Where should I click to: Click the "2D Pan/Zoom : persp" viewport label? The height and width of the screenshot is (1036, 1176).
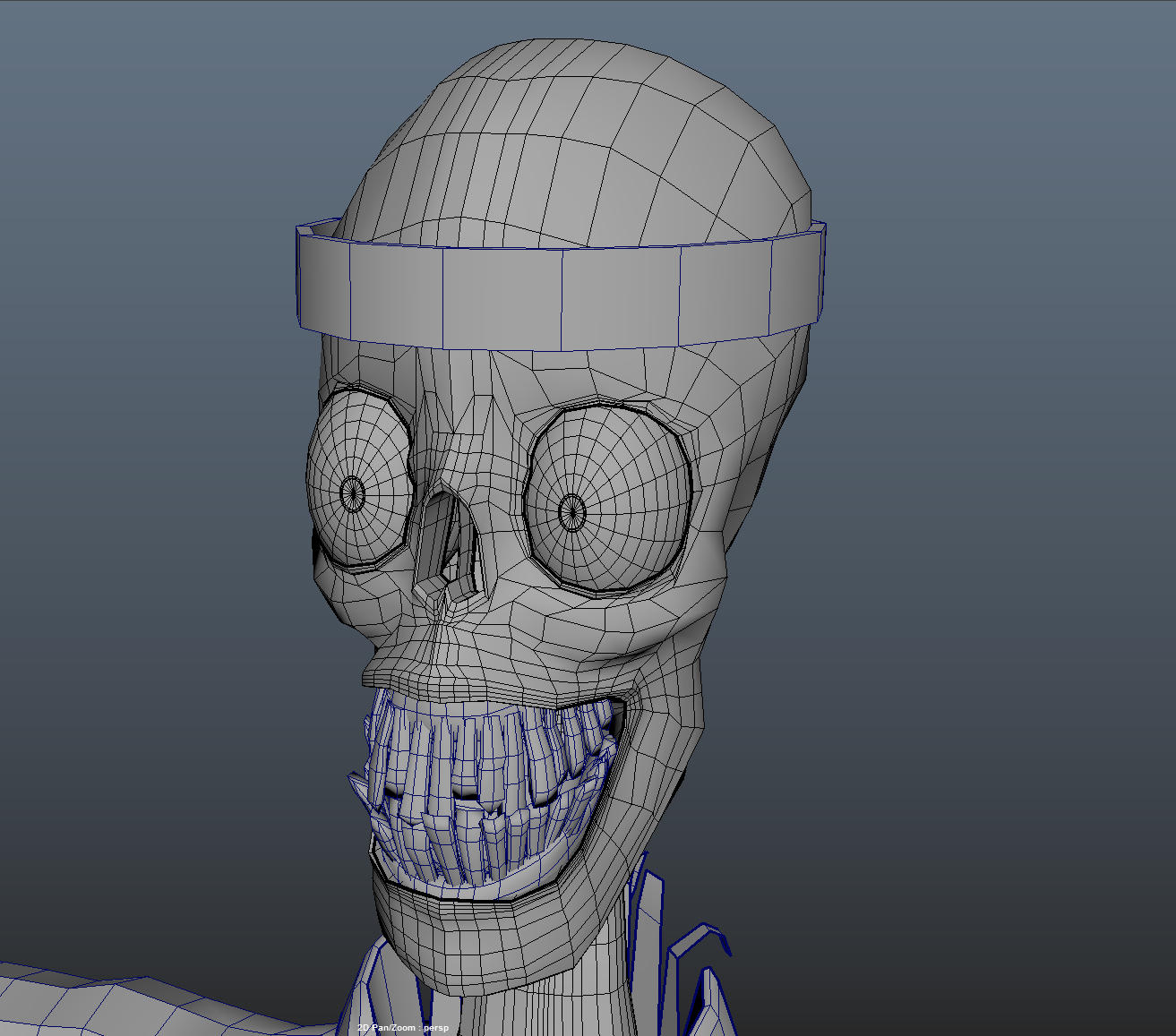[x=403, y=1028]
